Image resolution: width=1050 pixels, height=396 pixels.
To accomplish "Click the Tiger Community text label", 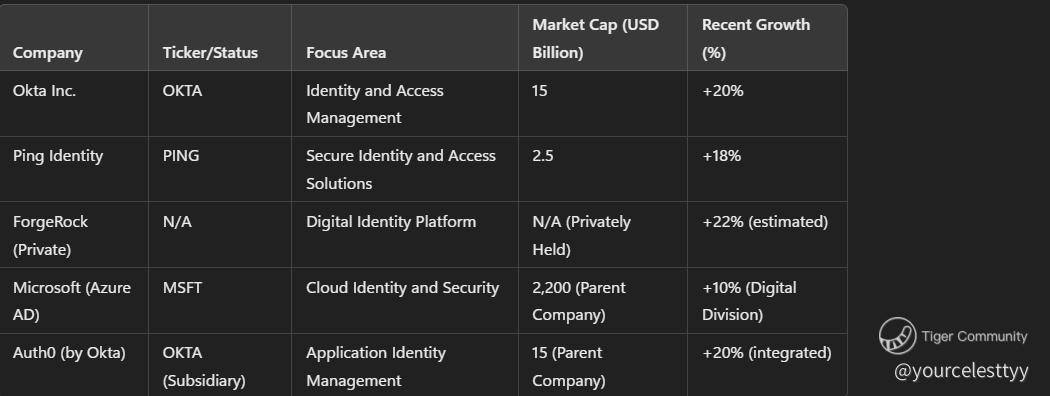I will [974, 336].
